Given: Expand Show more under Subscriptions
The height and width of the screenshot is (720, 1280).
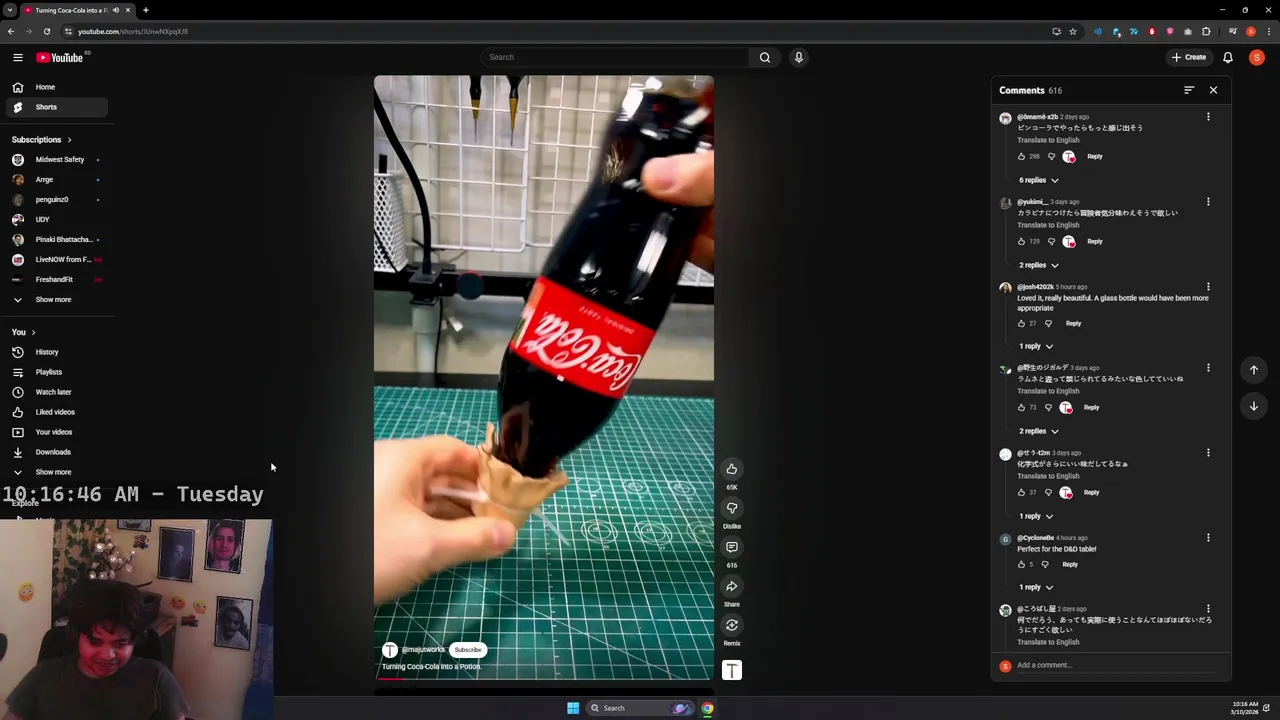Looking at the screenshot, I should [54, 299].
